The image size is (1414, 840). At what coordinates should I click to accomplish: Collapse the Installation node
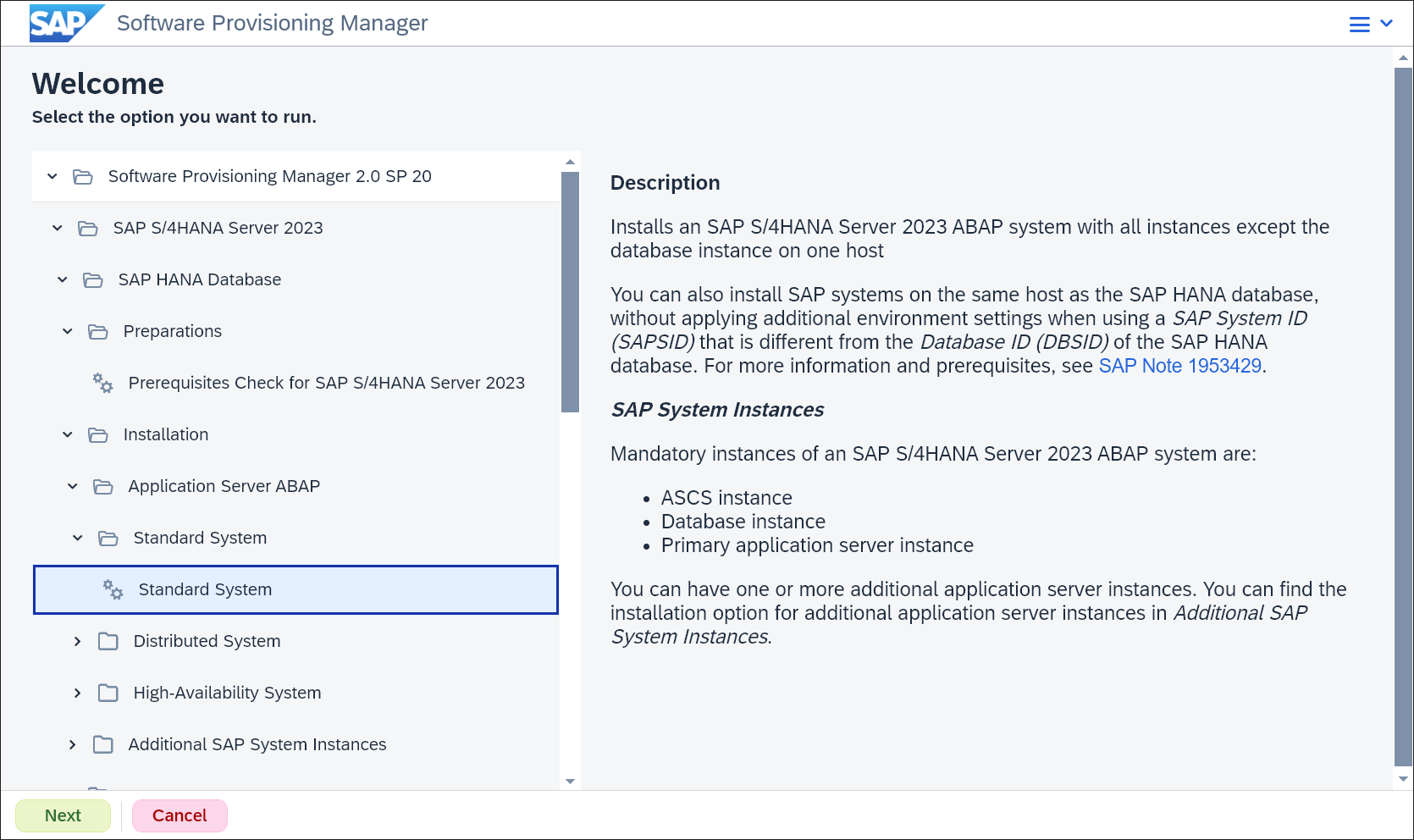68,434
